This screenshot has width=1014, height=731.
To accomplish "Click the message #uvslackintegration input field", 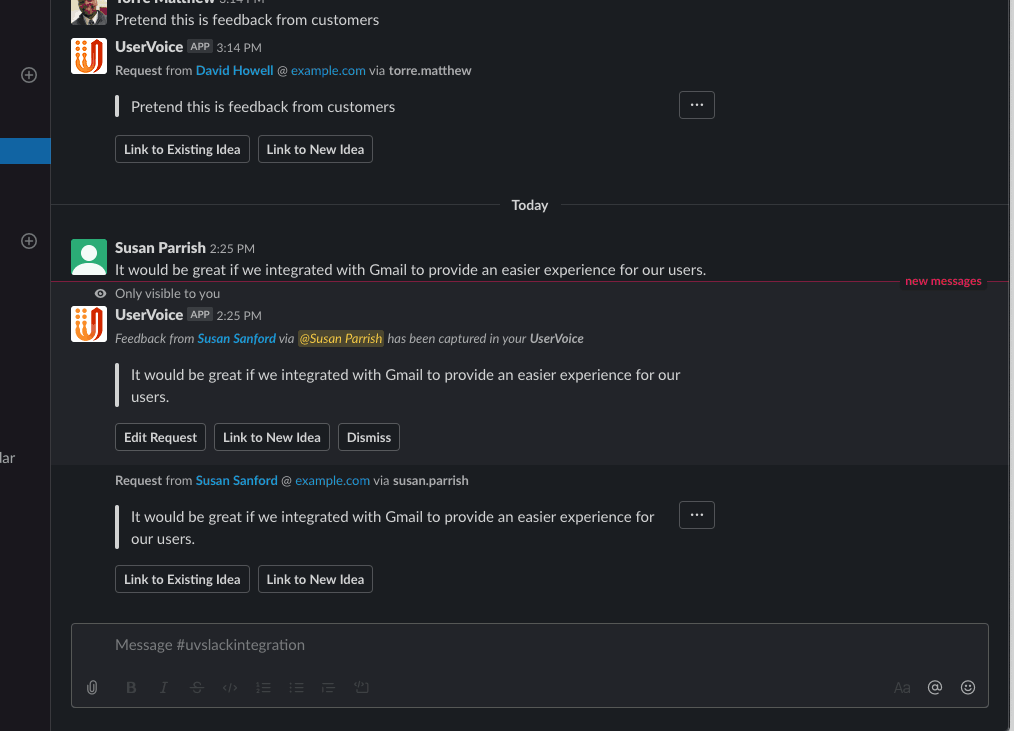I will coord(530,645).
